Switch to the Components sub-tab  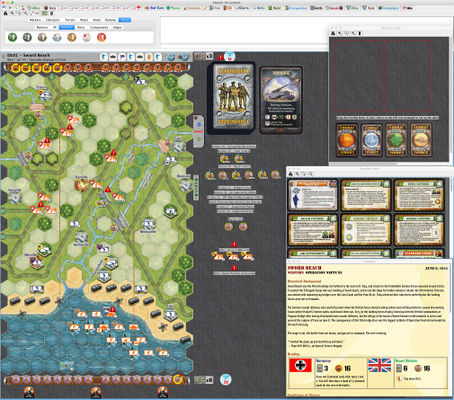click(x=99, y=27)
